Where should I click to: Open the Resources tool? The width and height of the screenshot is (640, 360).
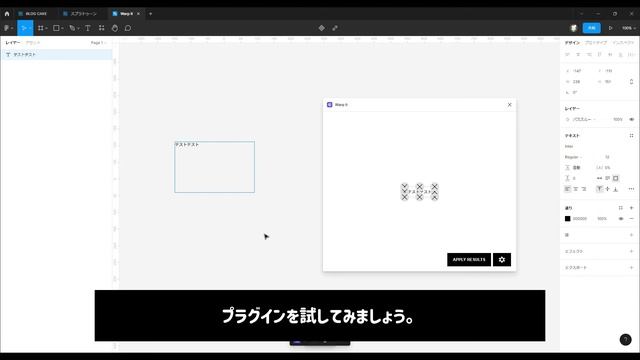point(102,28)
